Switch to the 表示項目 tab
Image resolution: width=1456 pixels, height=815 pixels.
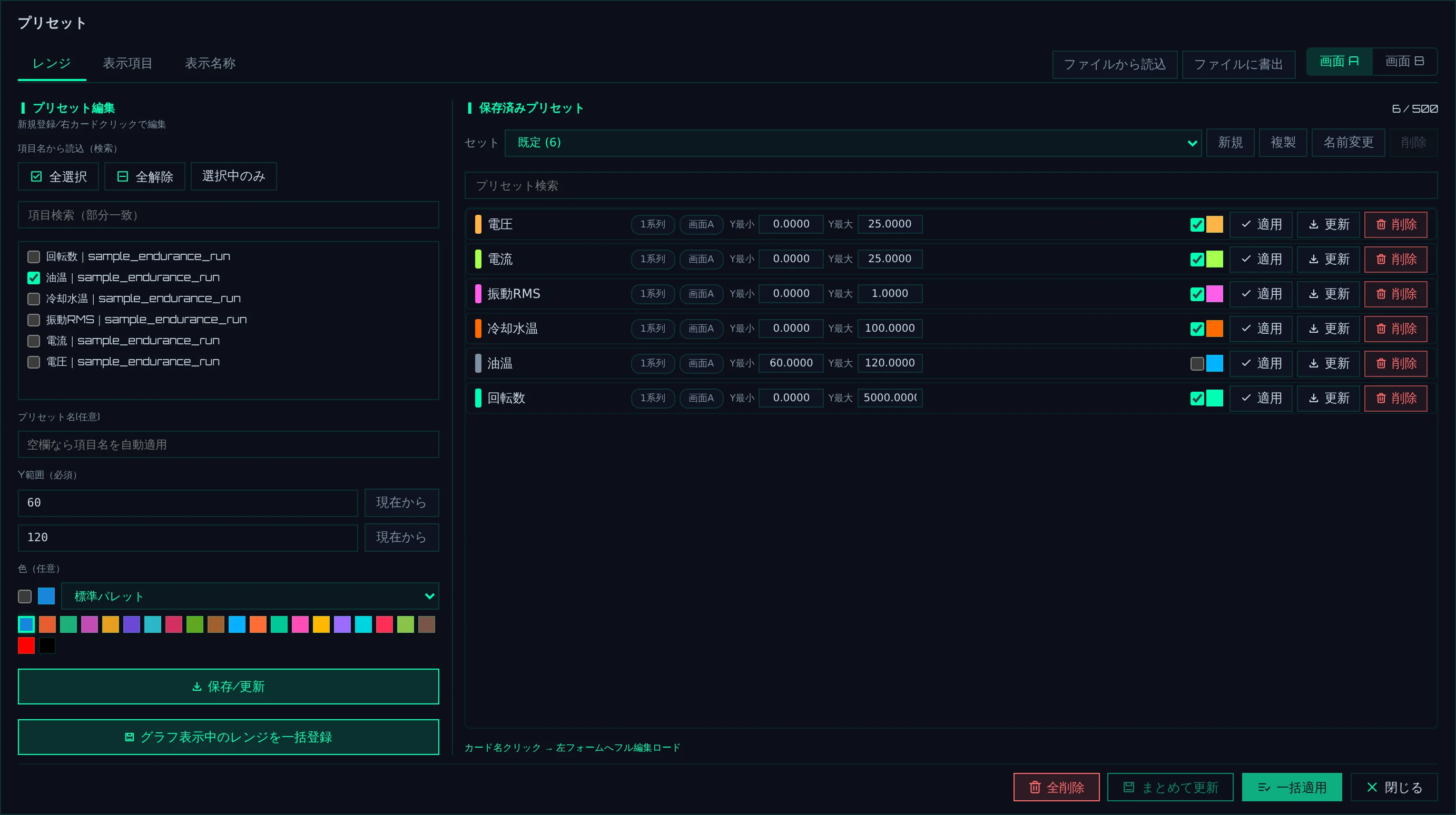coord(127,63)
